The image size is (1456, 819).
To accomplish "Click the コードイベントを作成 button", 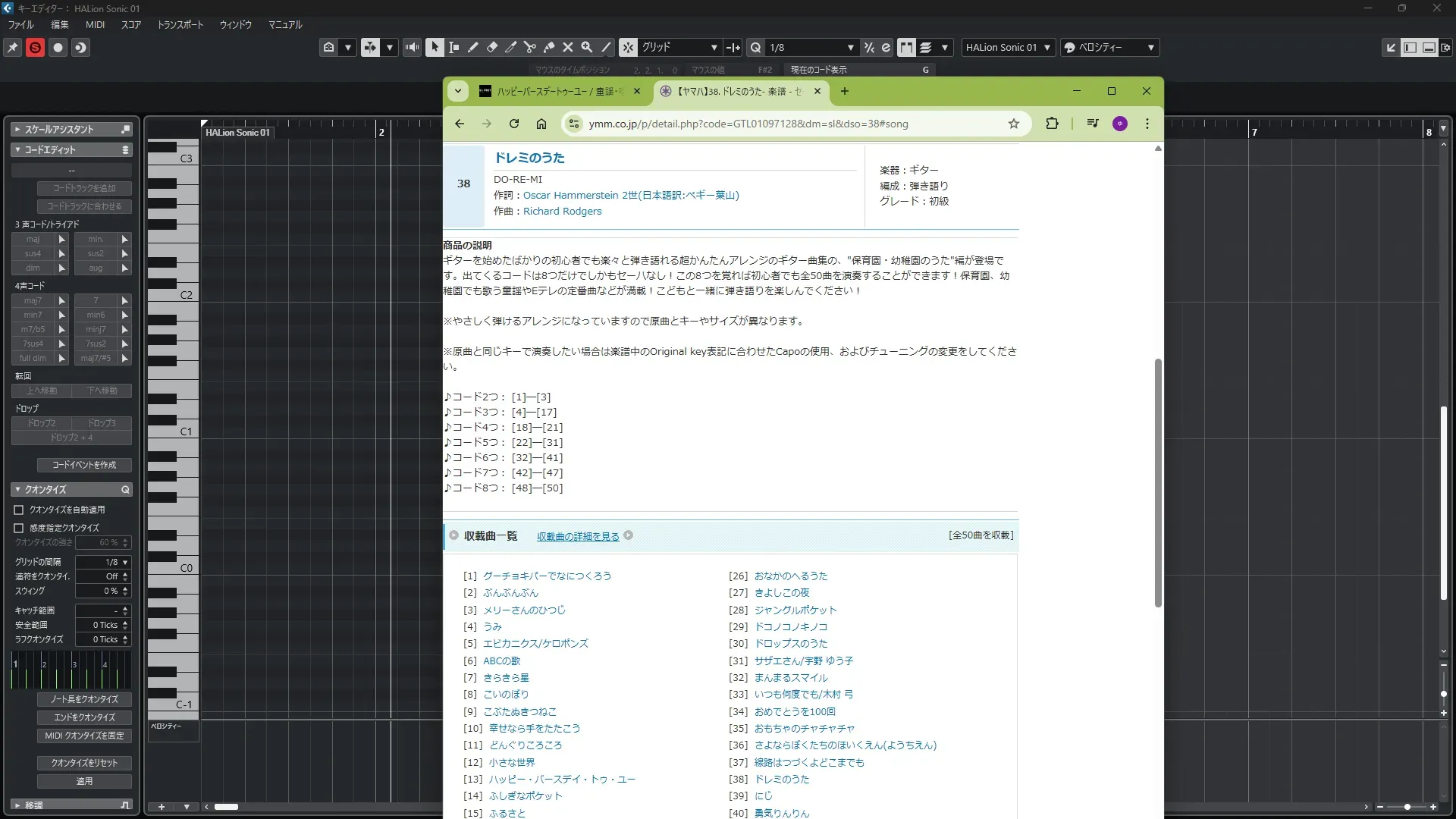I will point(84,465).
